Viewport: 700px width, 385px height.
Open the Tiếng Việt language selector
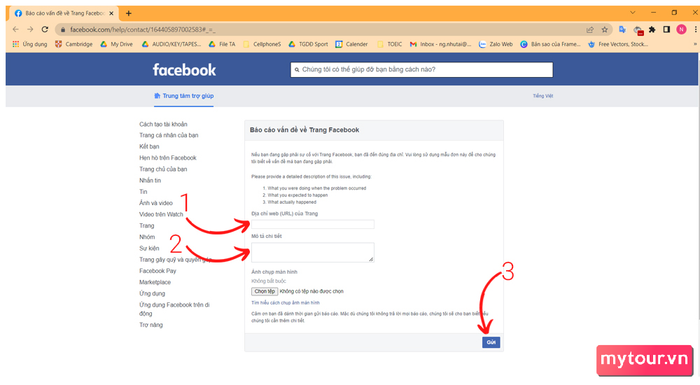pyautogui.click(x=543, y=96)
